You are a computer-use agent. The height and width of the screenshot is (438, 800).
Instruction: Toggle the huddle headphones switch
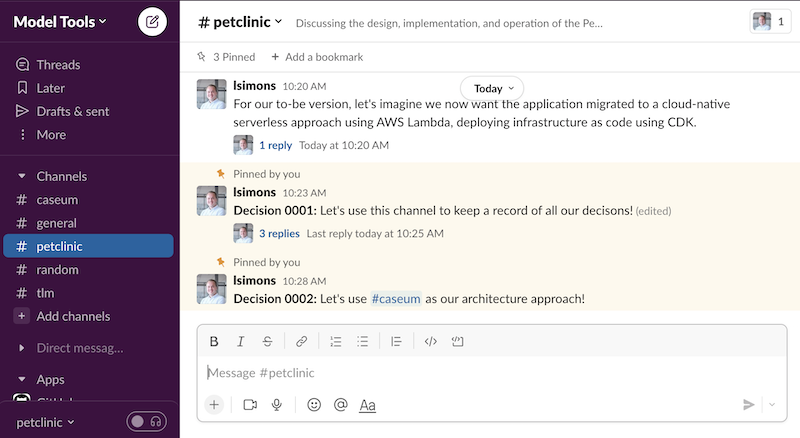(x=146, y=422)
